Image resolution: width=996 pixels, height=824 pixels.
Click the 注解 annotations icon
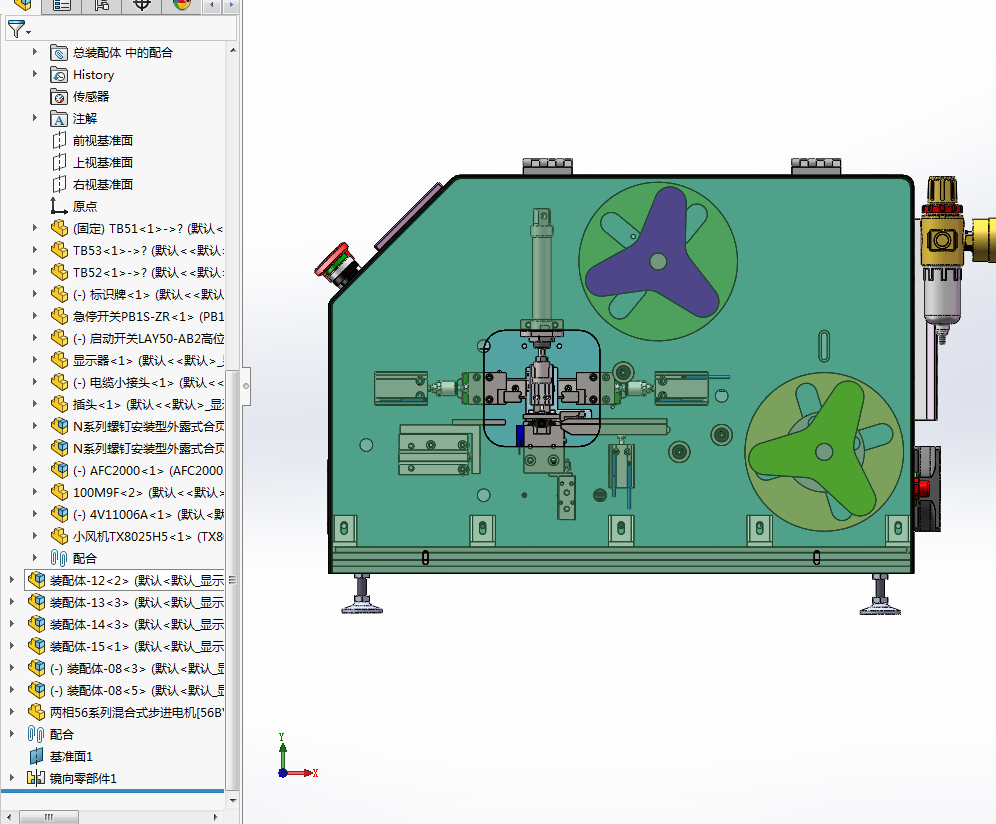[x=57, y=118]
